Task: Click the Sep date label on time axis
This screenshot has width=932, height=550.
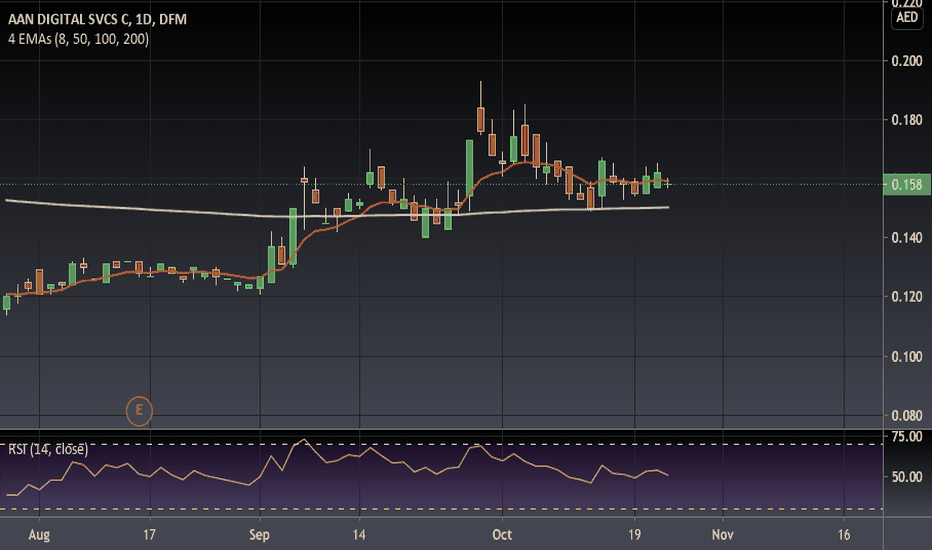Action: [259, 535]
